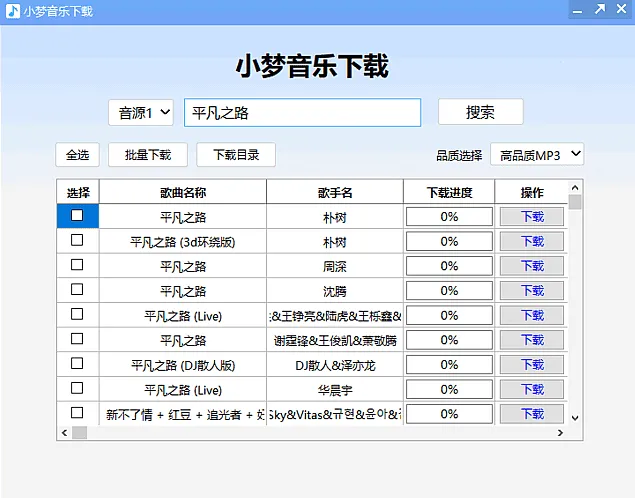This screenshot has width=635, height=498.
Task: Click the 全选 button
Action: pos(77,155)
